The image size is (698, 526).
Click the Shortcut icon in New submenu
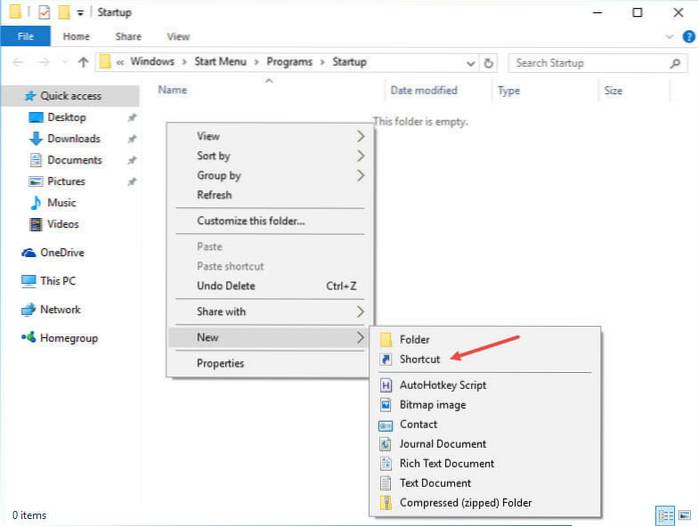pos(386,359)
